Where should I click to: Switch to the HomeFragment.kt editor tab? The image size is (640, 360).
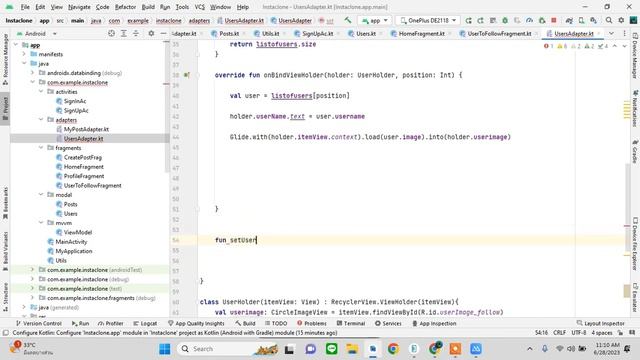click(421, 33)
